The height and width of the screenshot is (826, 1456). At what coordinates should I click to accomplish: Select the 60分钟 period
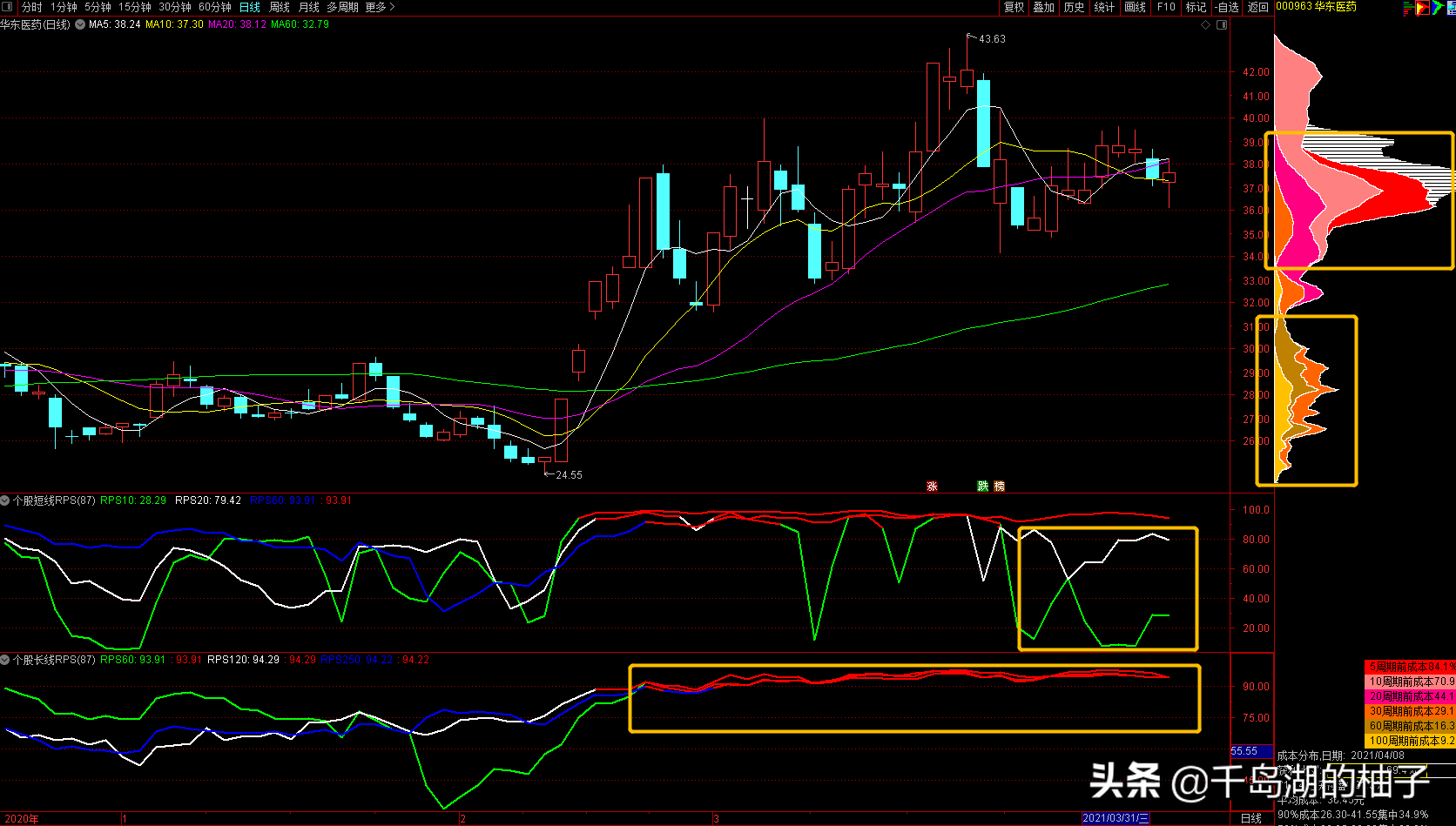point(215,7)
